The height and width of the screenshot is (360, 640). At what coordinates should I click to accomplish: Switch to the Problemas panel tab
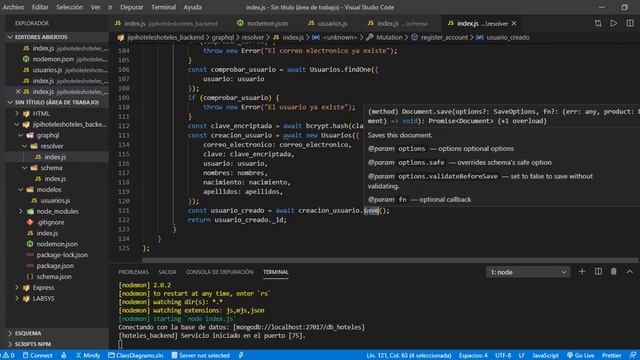coord(133,272)
